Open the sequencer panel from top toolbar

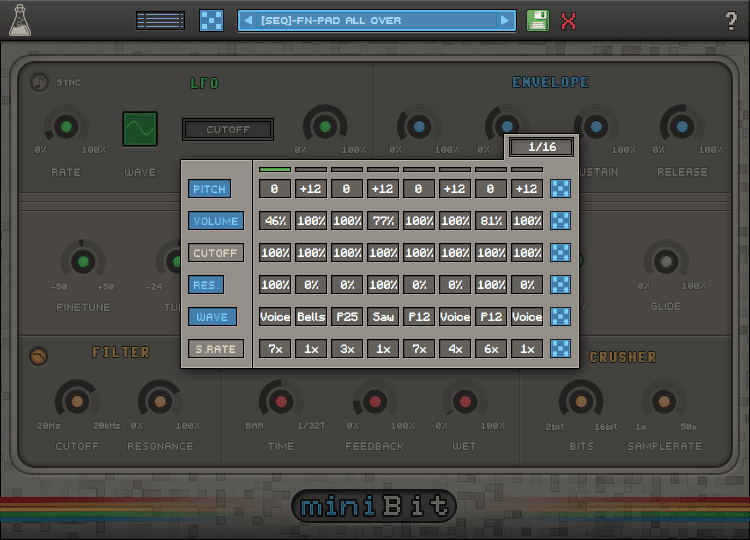tap(160, 21)
